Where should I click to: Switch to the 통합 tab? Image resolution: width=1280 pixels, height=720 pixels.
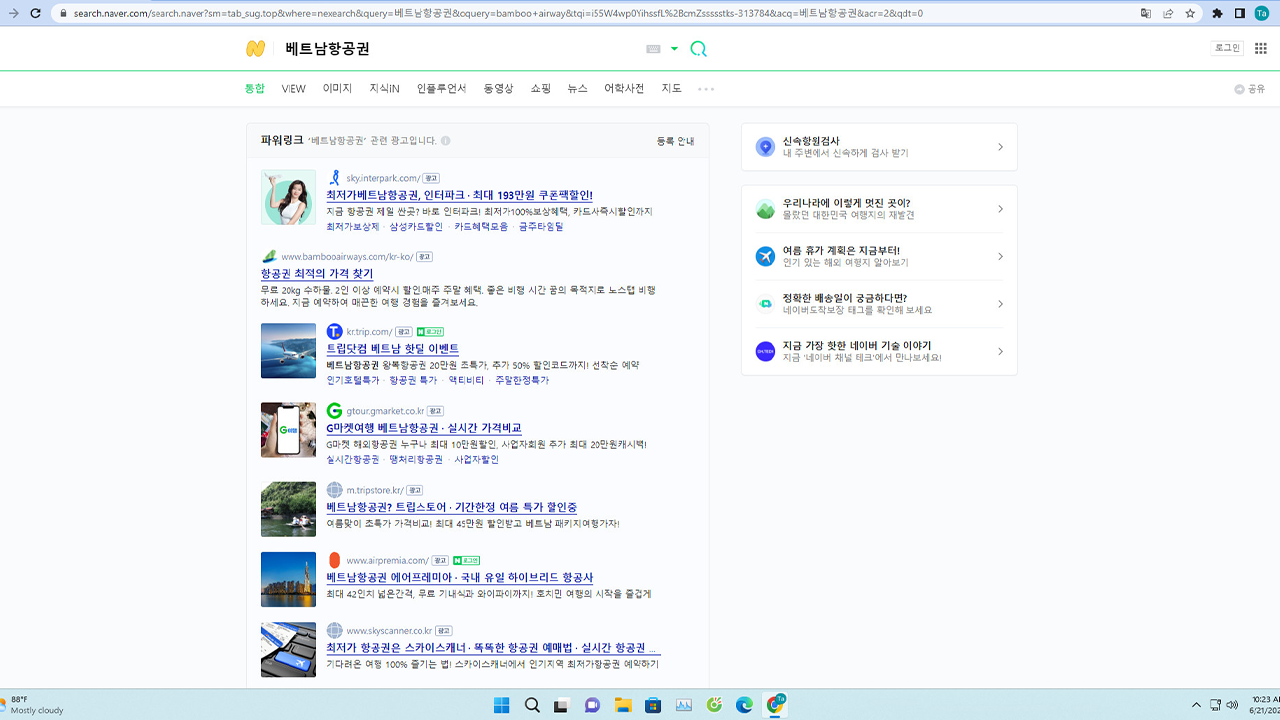(255, 89)
